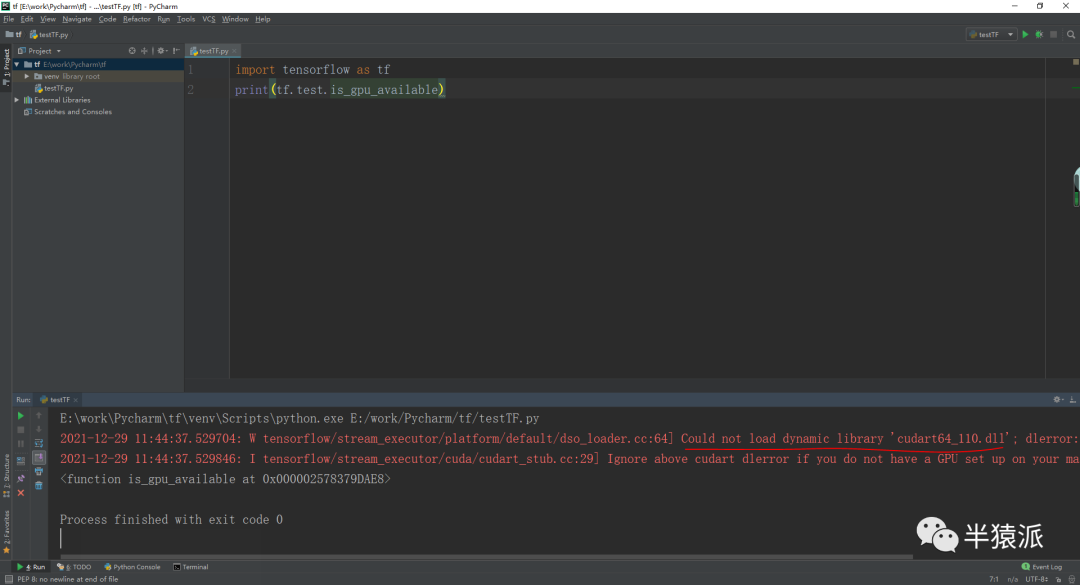Image resolution: width=1080 pixels, height=585 pixels.
Task: Start debugging with the green bug icon
Action: point(1039,34)
